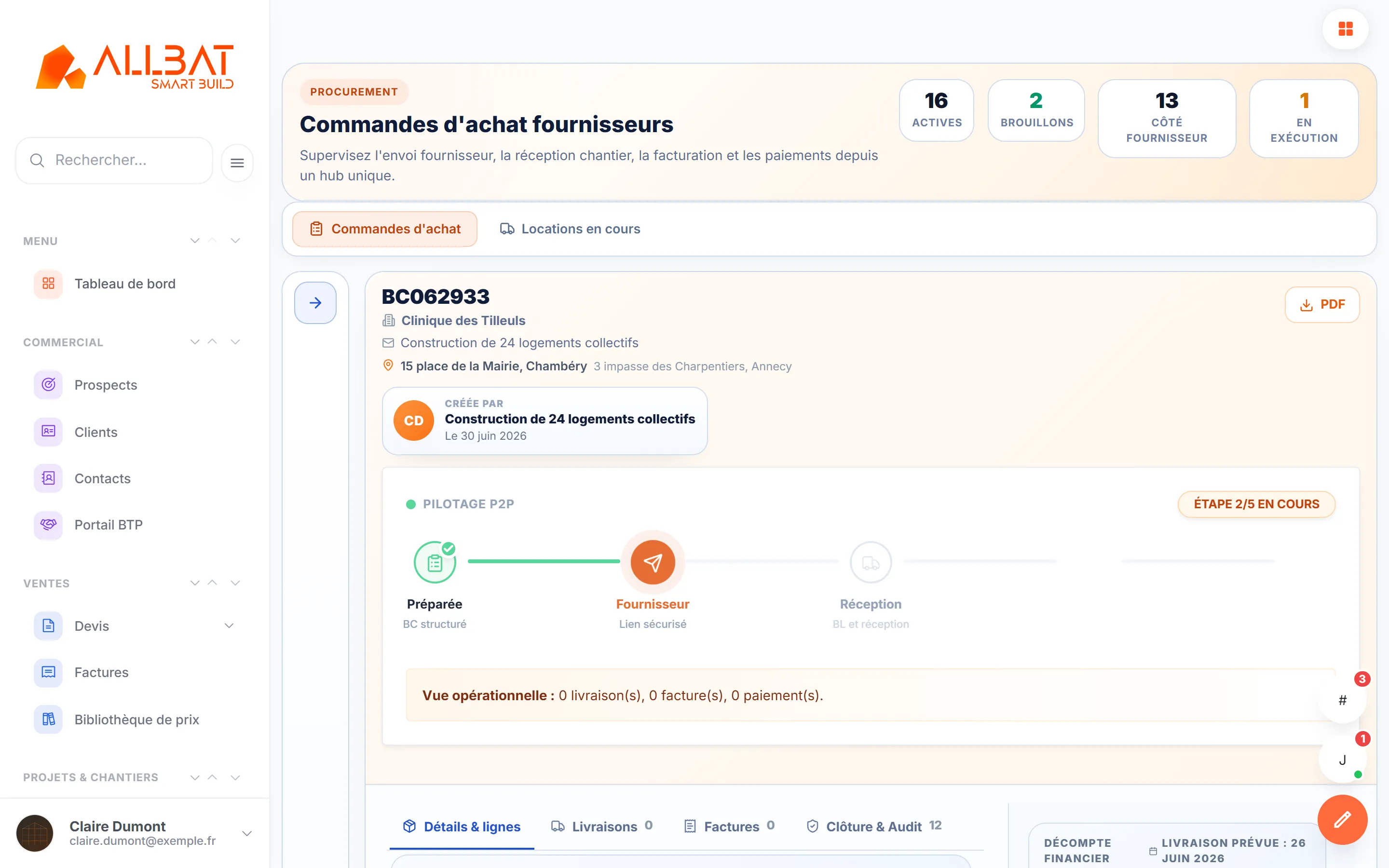1389x868 pixels.
Task: Click the 2 Brouillons stat card
Action: click(1036, 110)
